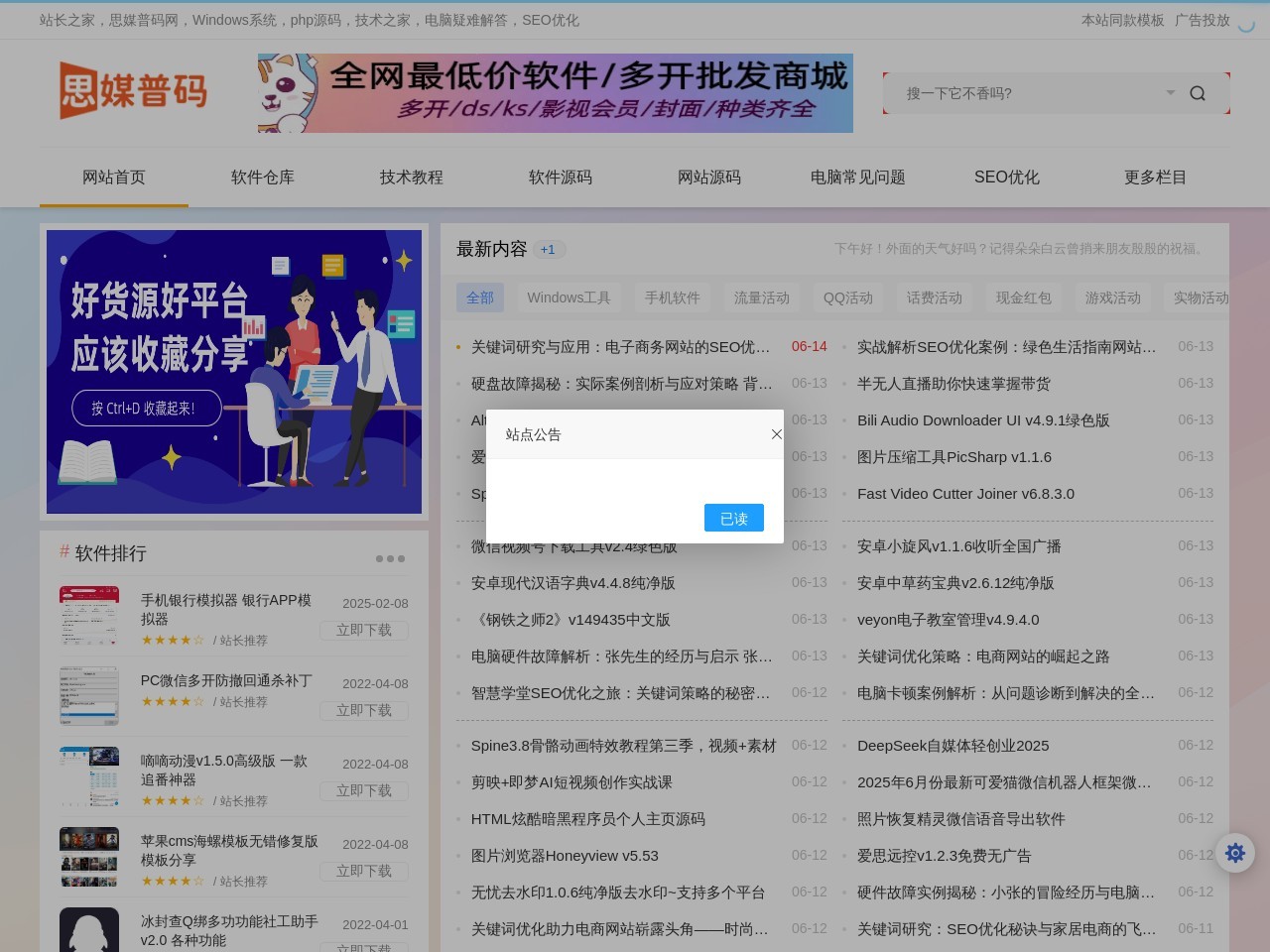Open 照片恢复精灵微信语音导出软件
The height and width of the screenshot is (952, 1270).
(x=961, y=819)
